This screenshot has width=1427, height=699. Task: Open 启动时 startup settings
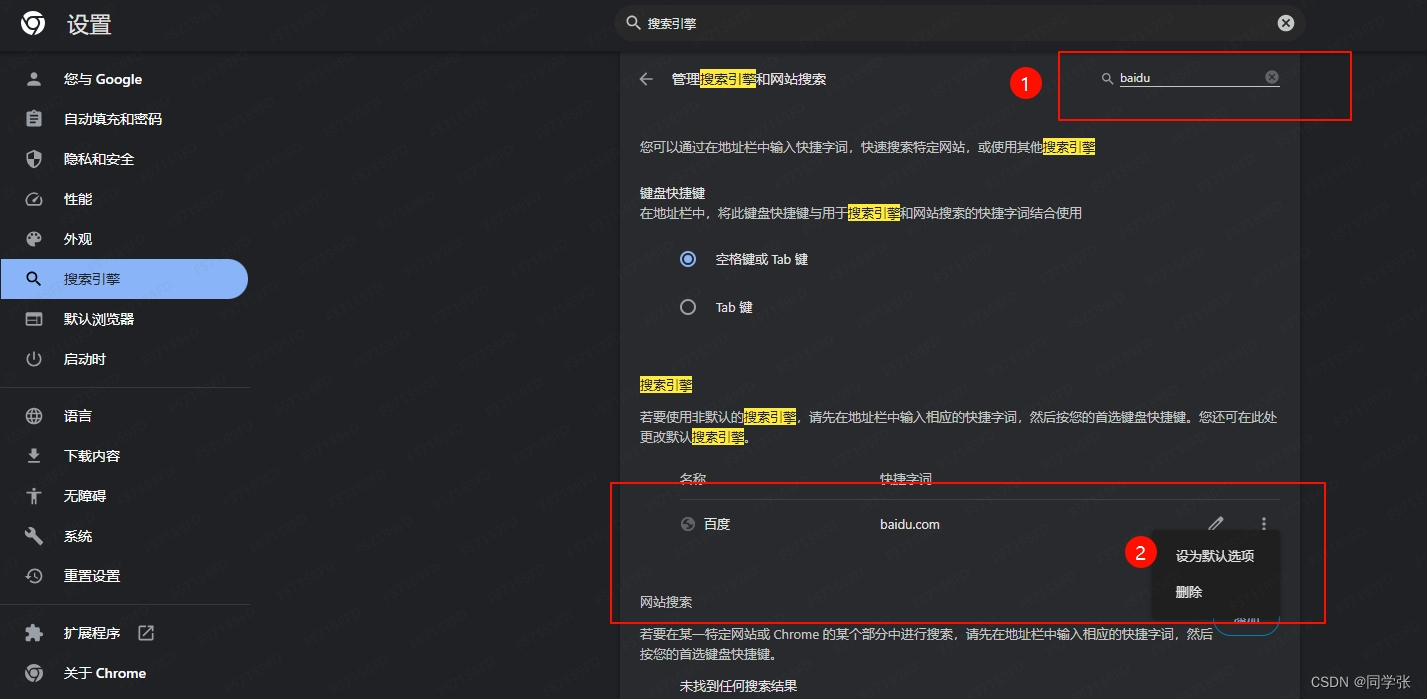tap(85, 359)
